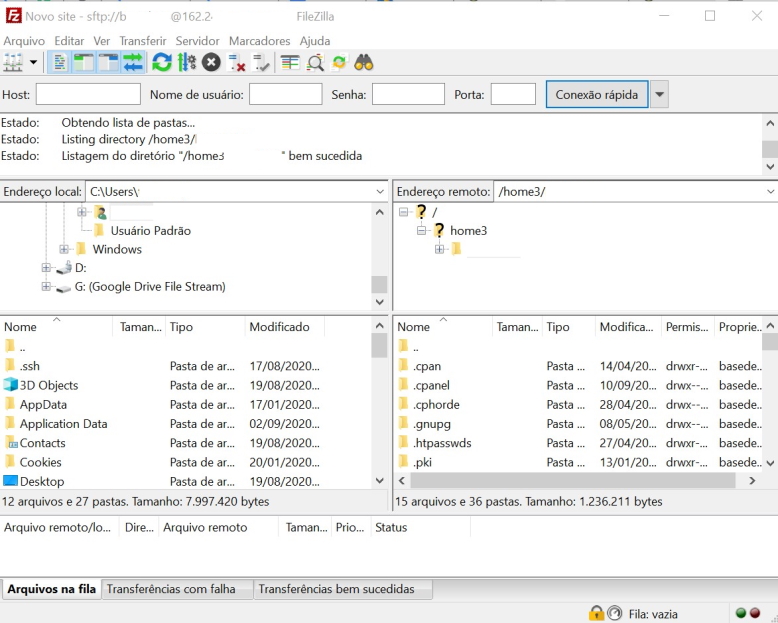Toggle message log display
Viewport: 778px width, 623px height.
click(x=60, y=62)
